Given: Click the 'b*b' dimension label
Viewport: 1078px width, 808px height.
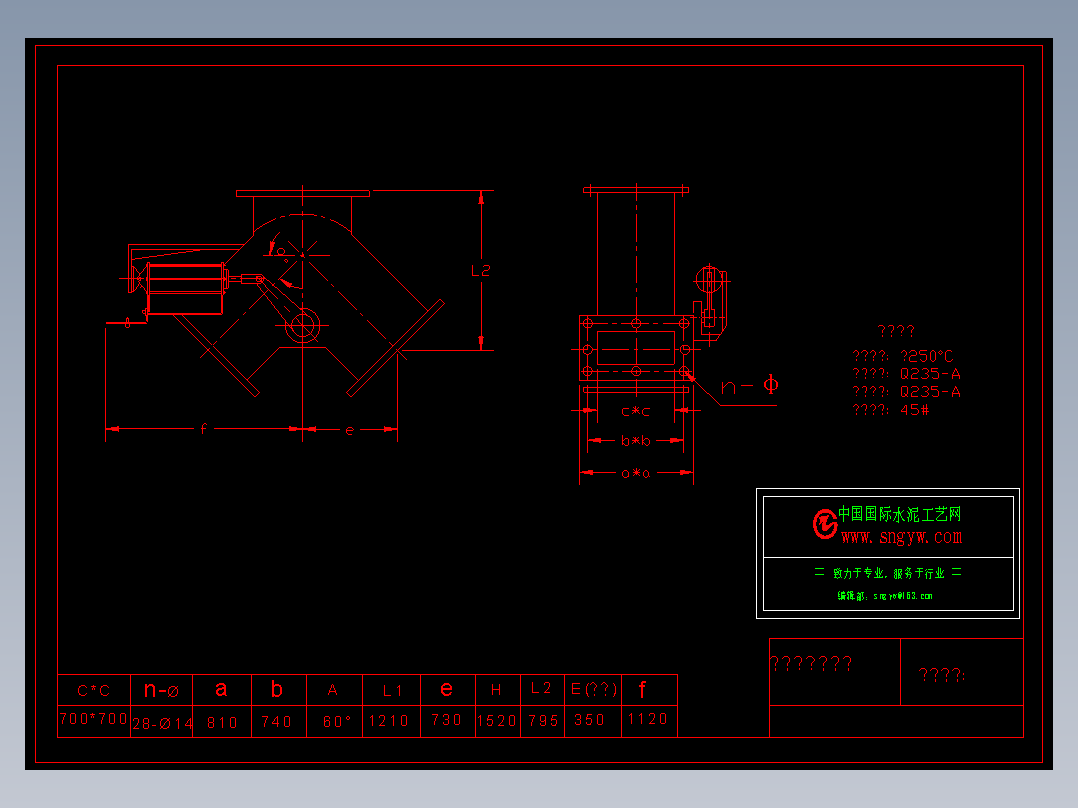Looking at the screenshot, I should (x=635, y=440).
